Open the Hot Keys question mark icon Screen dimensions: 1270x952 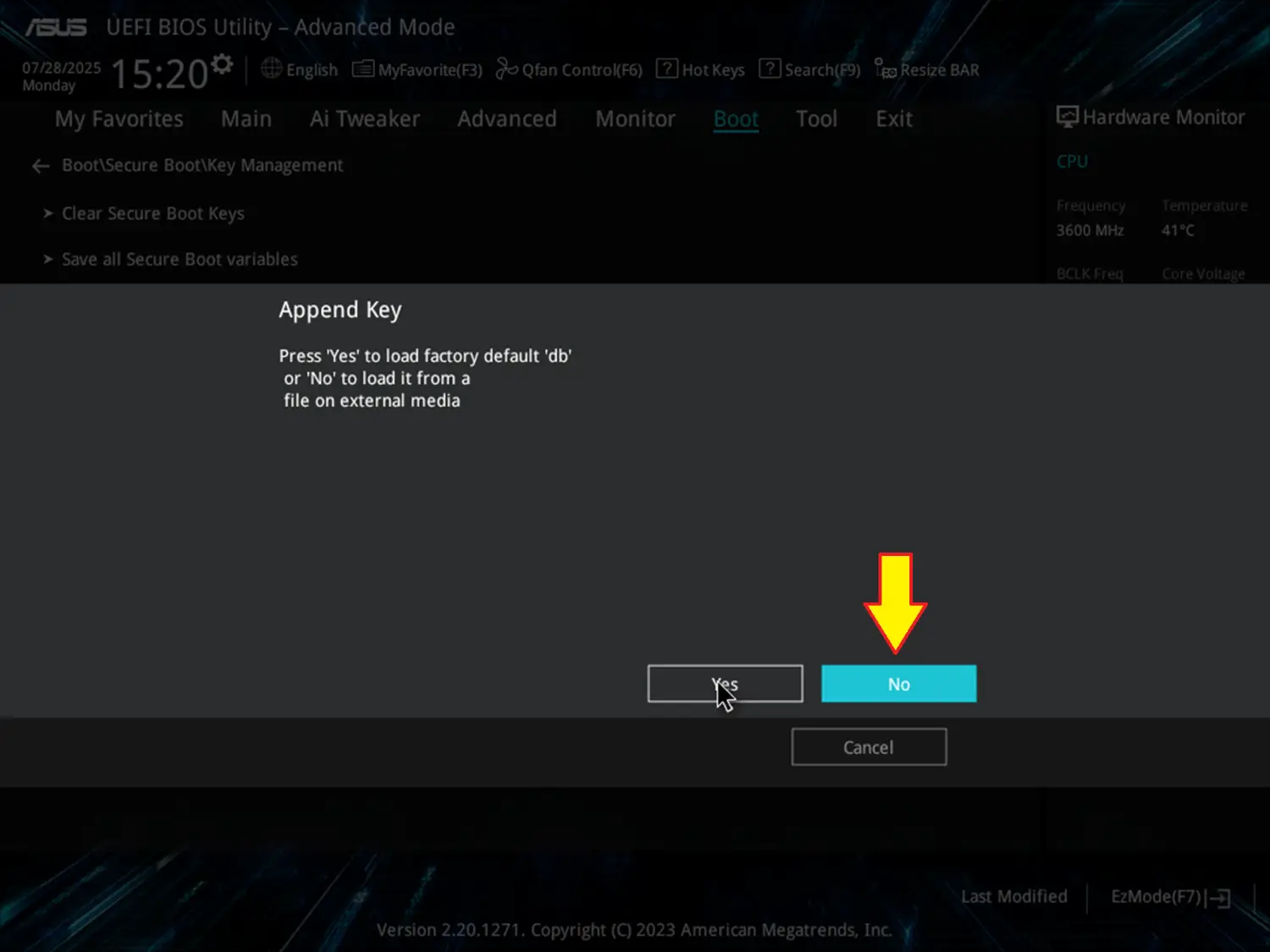point(667,69)
